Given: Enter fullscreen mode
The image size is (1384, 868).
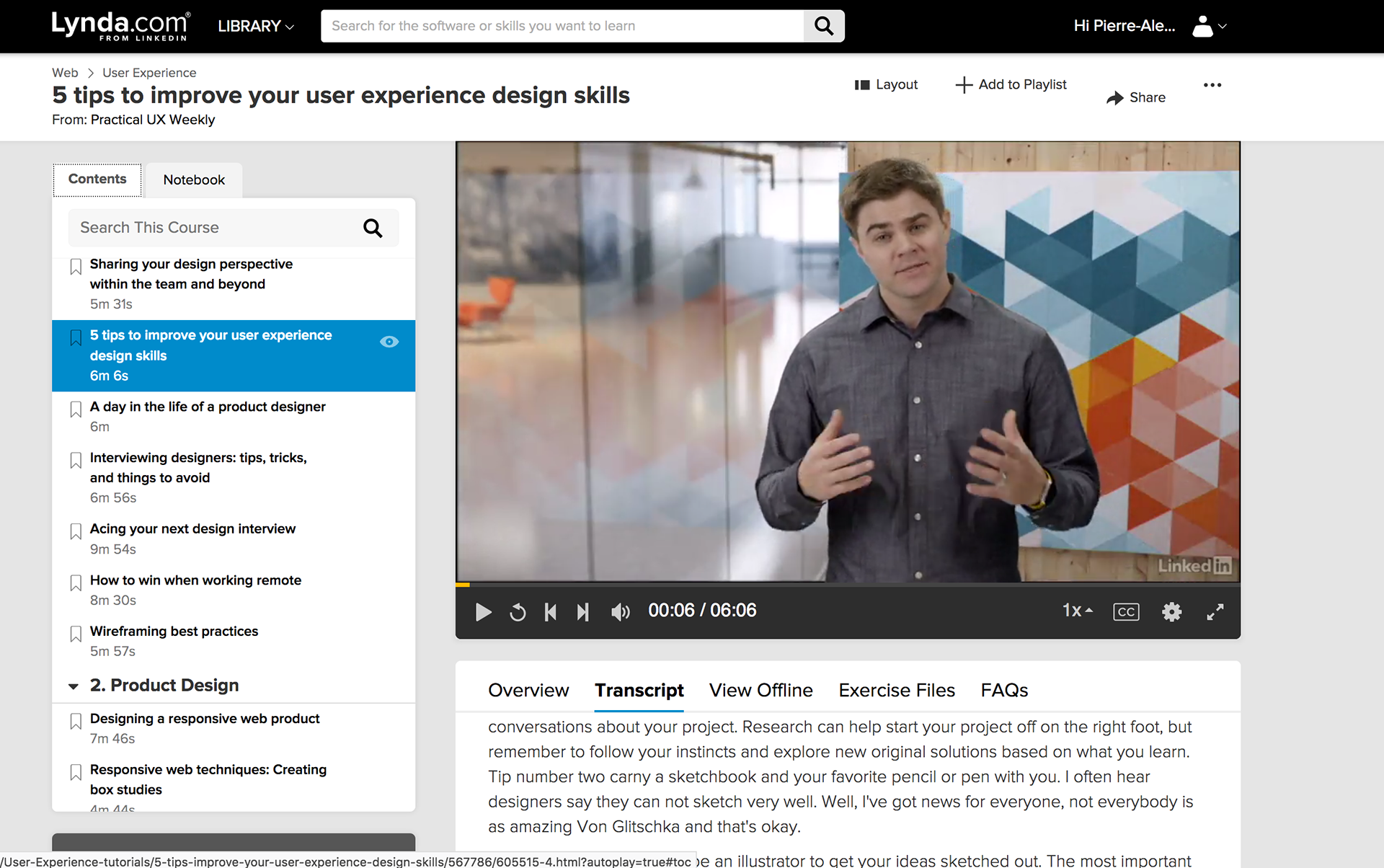Looking at the screenshot, I should click(x=1215, y=612).
